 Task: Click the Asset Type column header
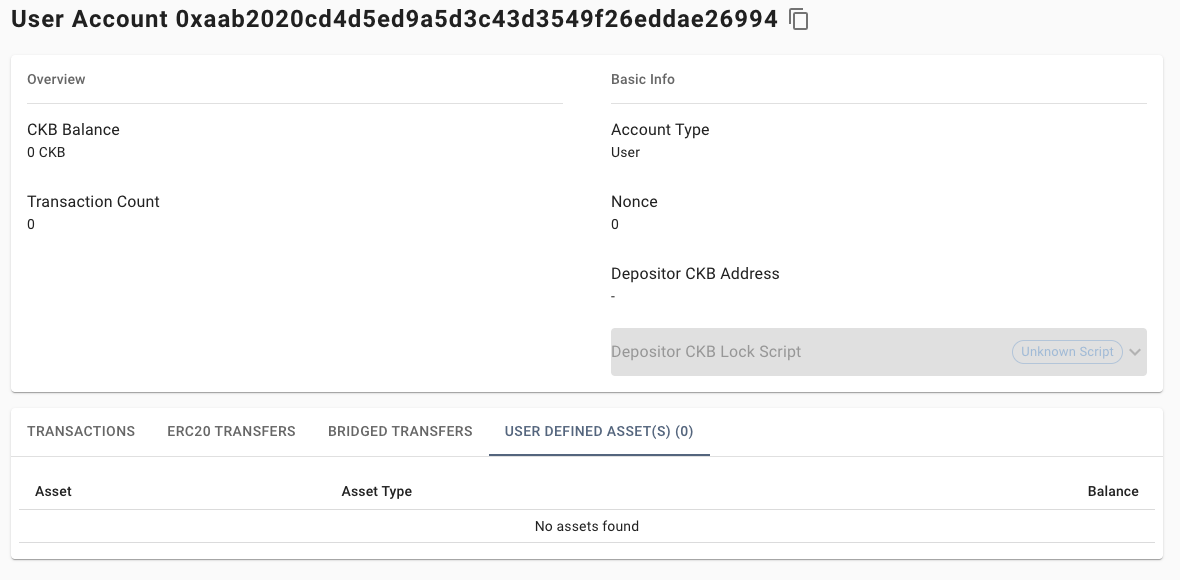coord(377,491)
